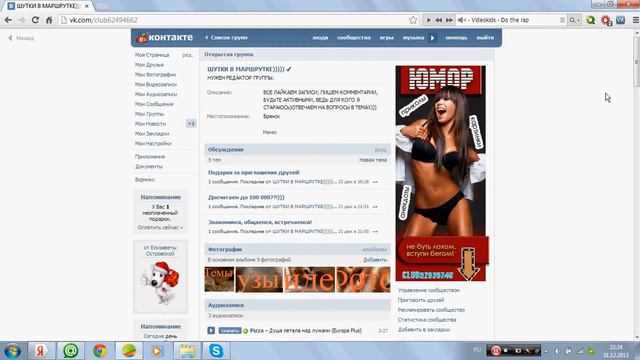
Task: Open 'игры' in the top menu
Action: [387, 38]
